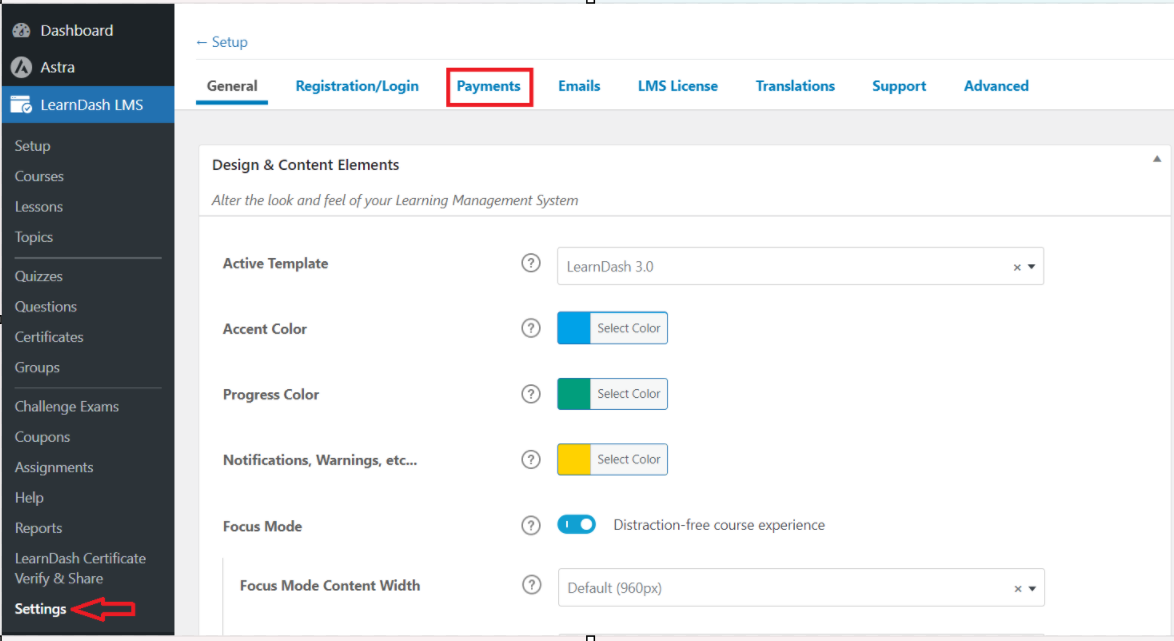This screenshot has height=641, width=1174.
Task: Open Topics in the sidebar
Action: [x=34, y=237]
